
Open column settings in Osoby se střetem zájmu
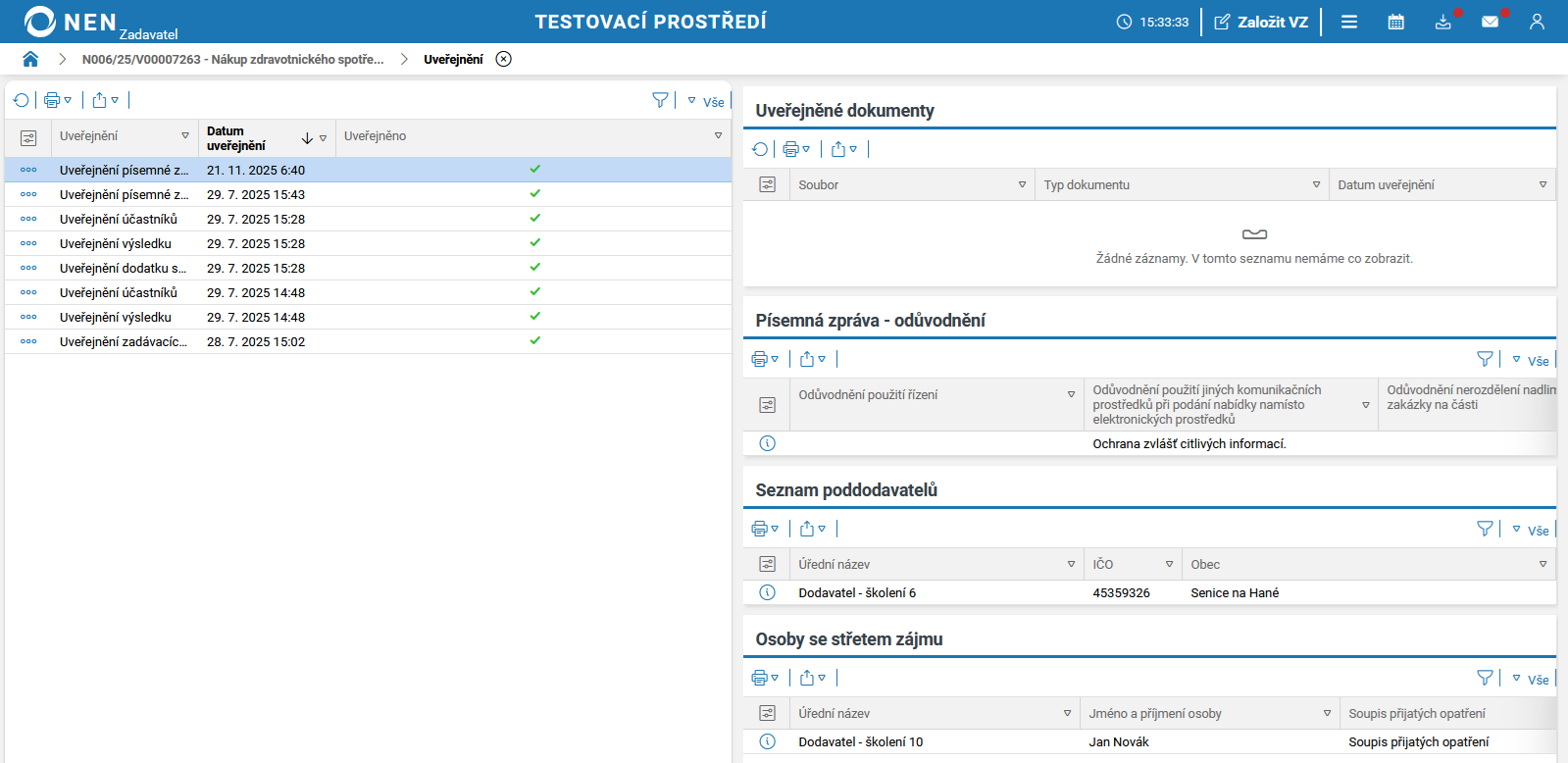coord(767,713)
